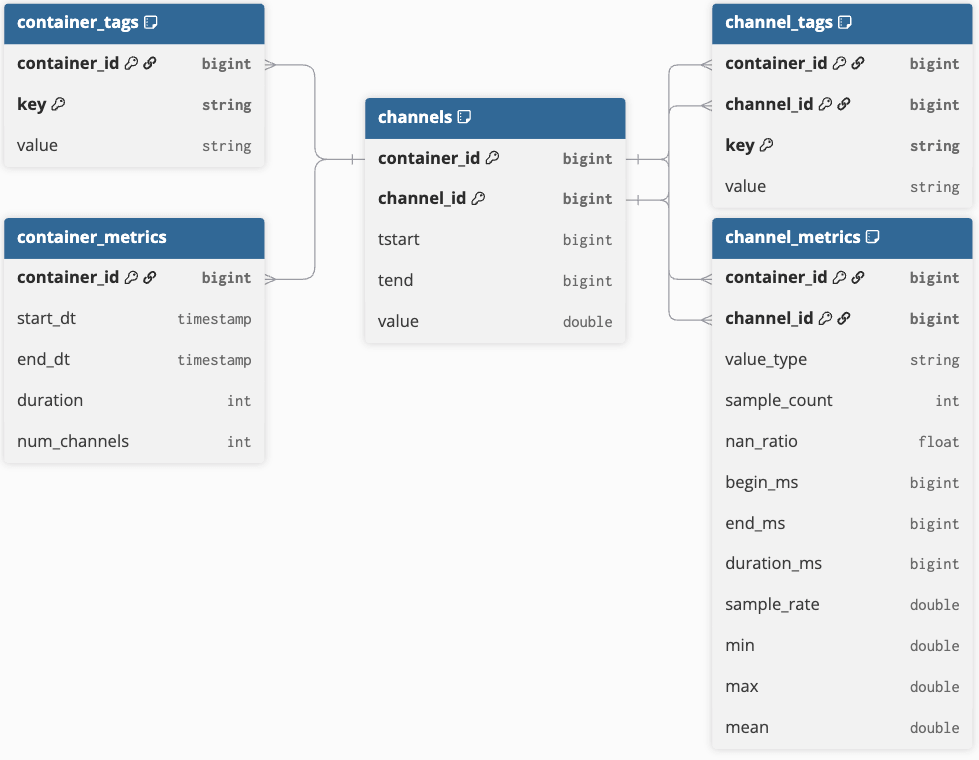Viewport: 979px width, 760px height.
Task: Click key icon beside key in container_tags
Action: [58, 104]
